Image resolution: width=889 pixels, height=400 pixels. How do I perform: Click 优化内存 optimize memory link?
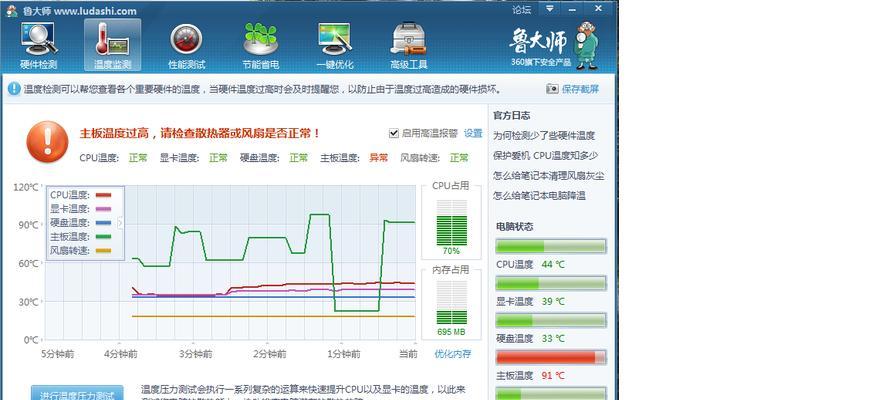pos(452,354)
